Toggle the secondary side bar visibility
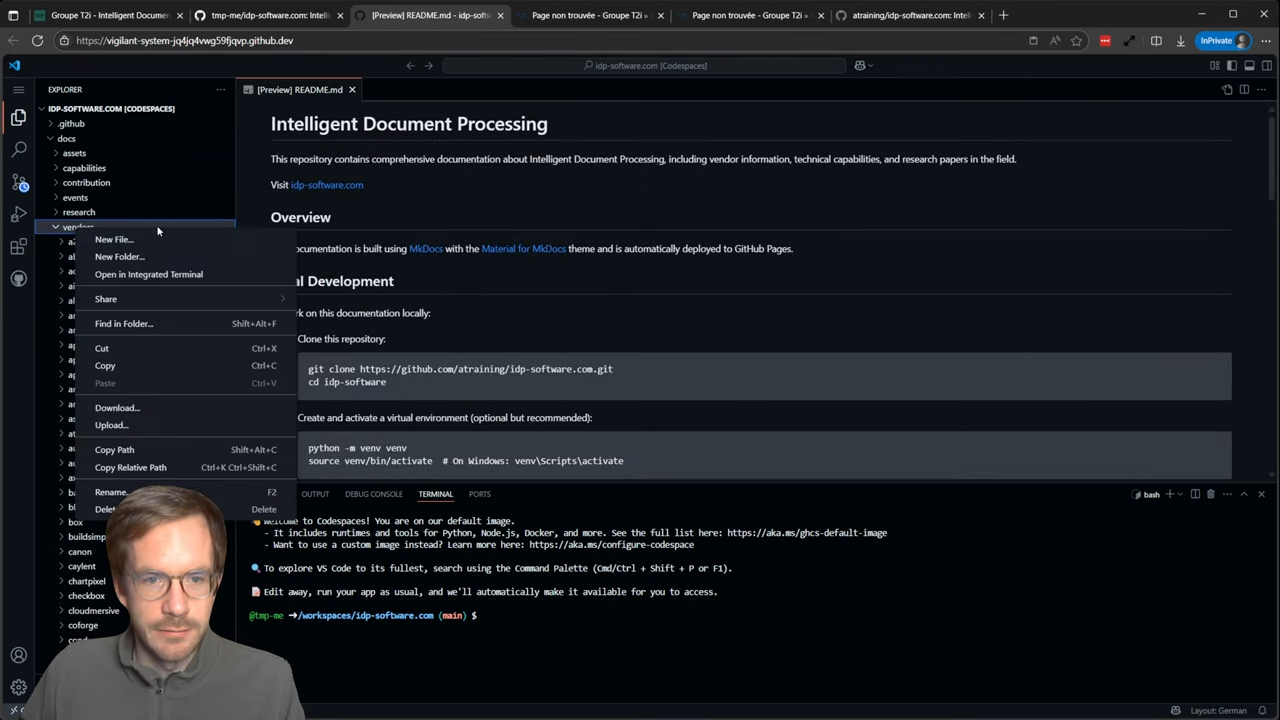This screenshot has width=1280, height=720. [x=1266, y=66]
